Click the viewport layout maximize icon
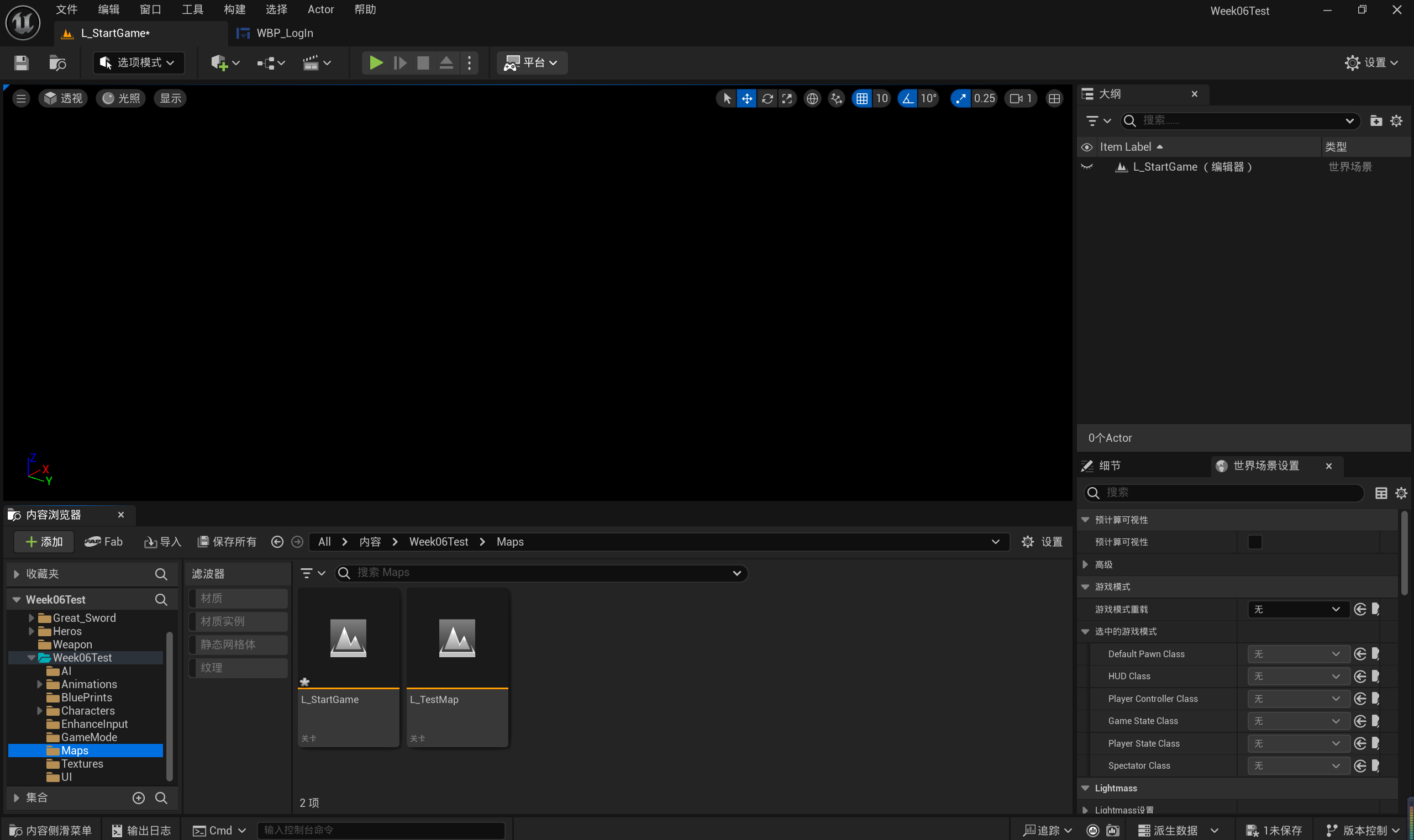The image size is (1414, 840). pos(1054,98)
